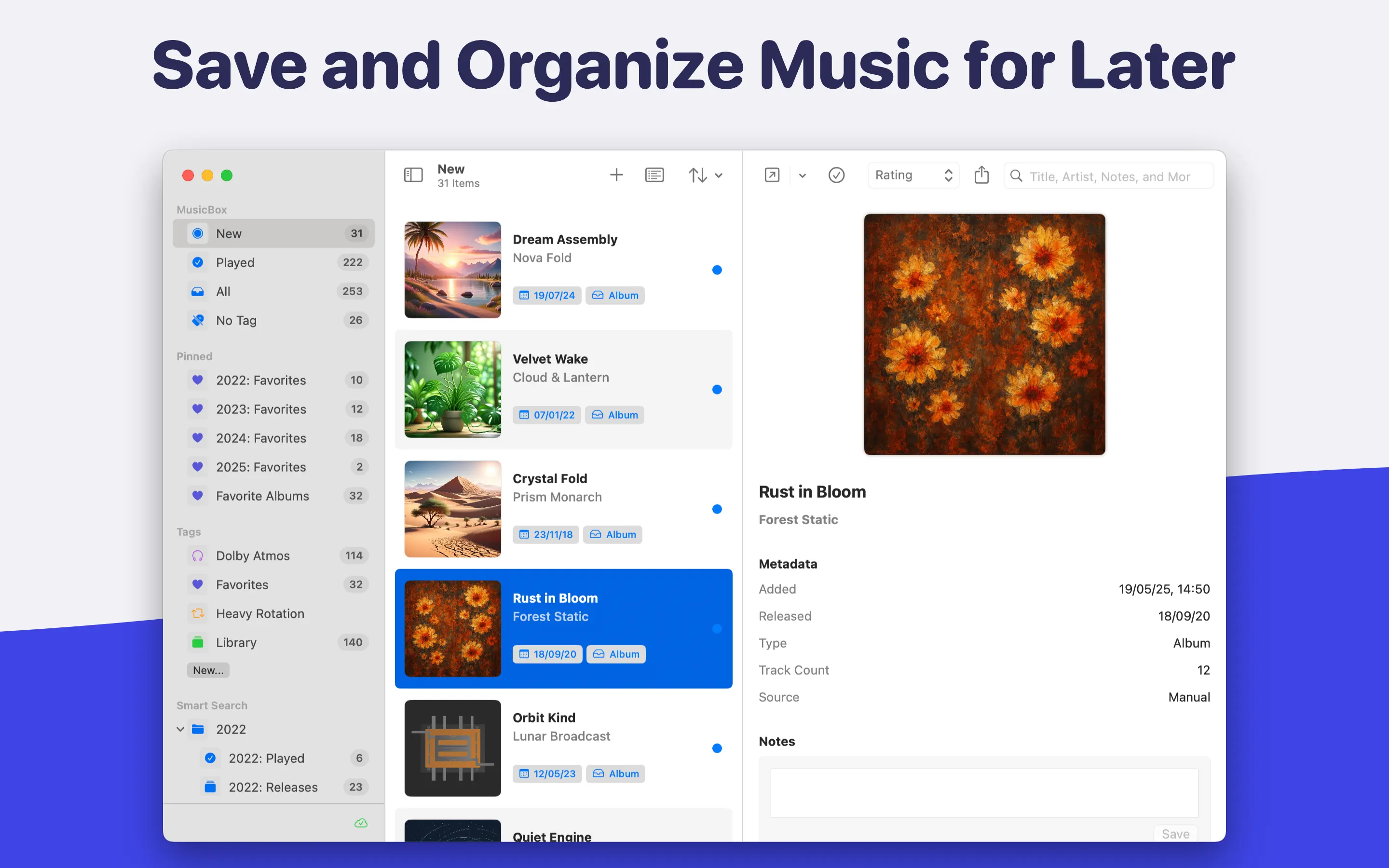Open the Dolby Atmos tag

point(253,556)
